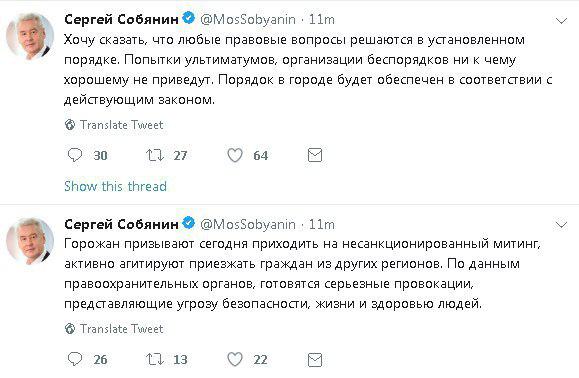
Task: Click Show this thread link
Action: click(115, 186)
